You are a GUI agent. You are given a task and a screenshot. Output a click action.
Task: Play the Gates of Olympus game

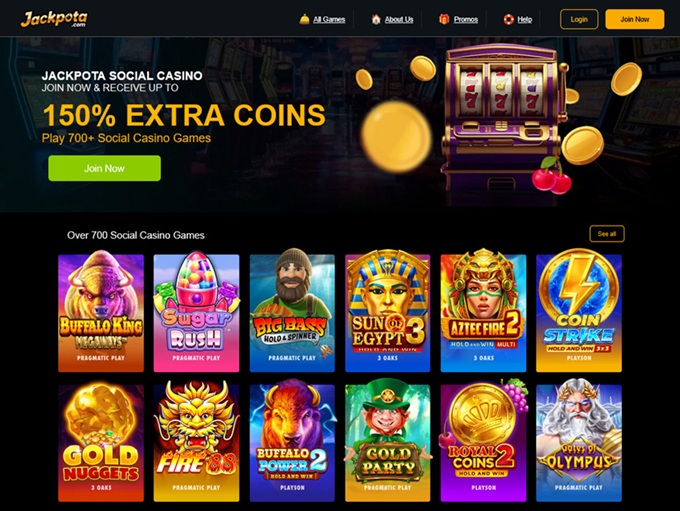(x=579, y=441)
